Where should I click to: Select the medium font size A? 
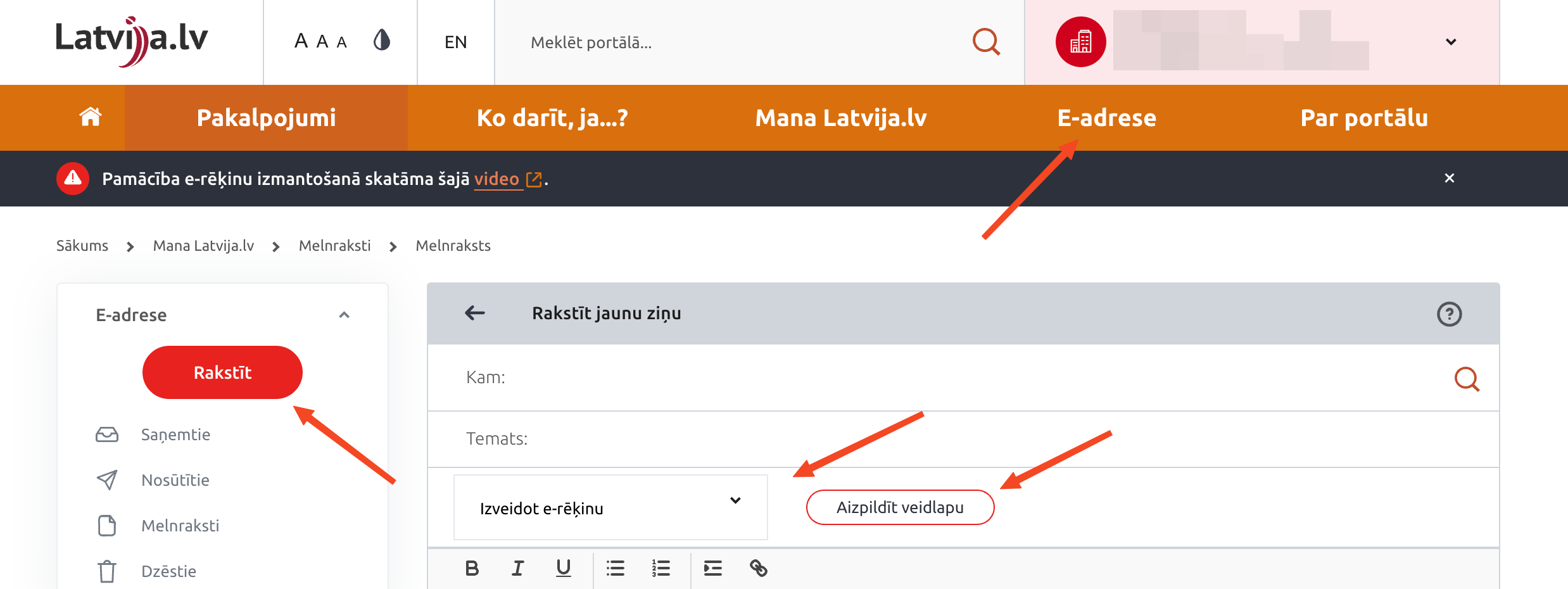point(322,42)
